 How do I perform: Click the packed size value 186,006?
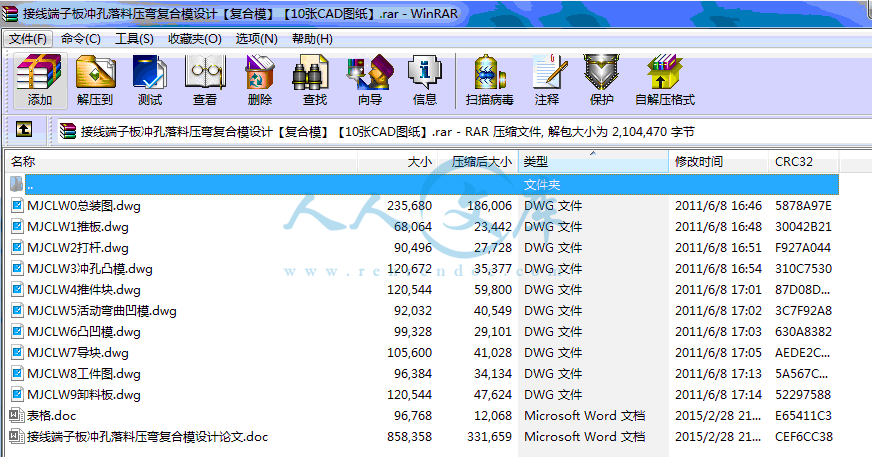pyautogui.click(x=489, y=206)
